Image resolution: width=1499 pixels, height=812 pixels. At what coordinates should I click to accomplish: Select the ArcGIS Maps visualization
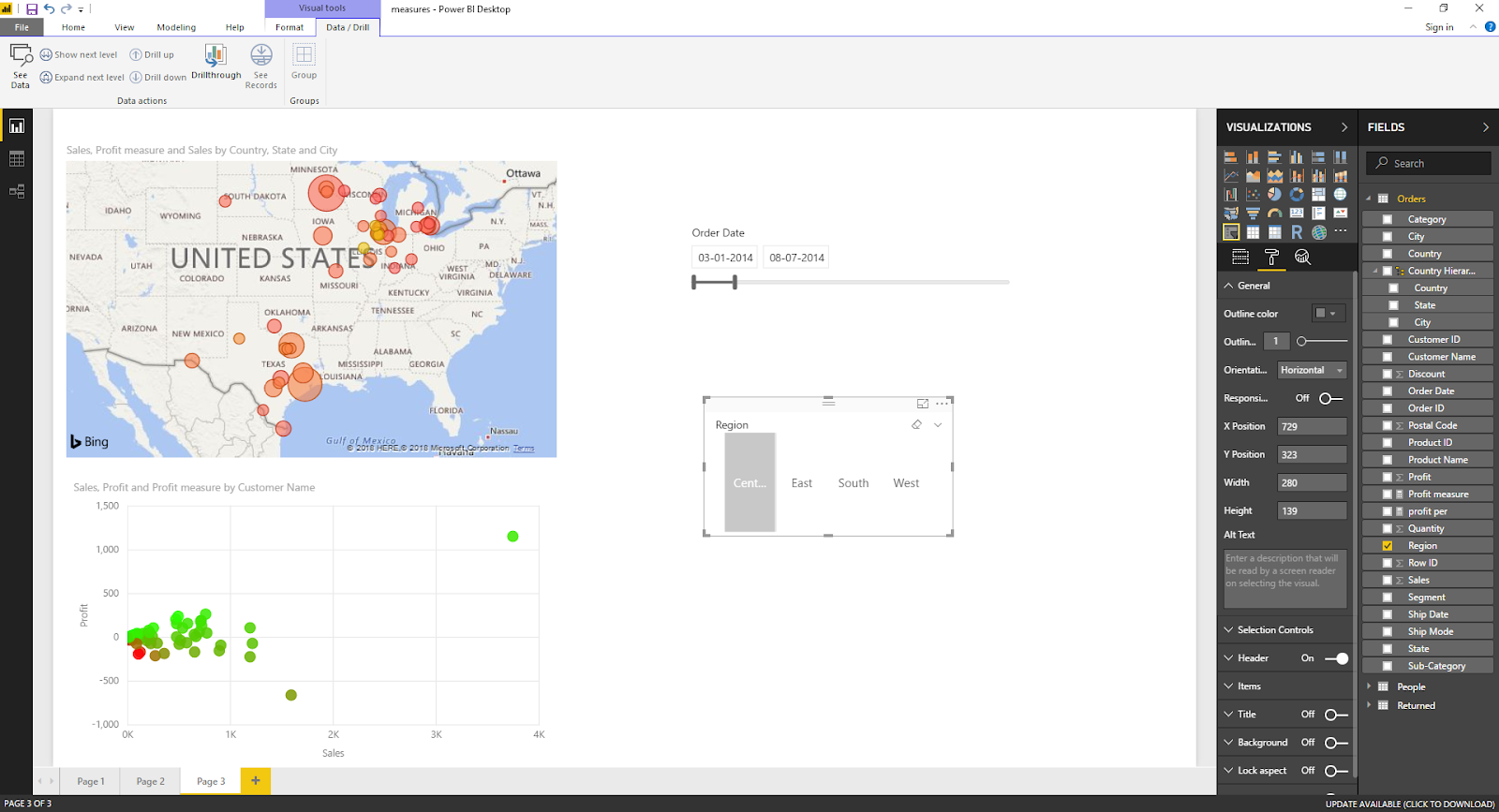click(1319, 232)
